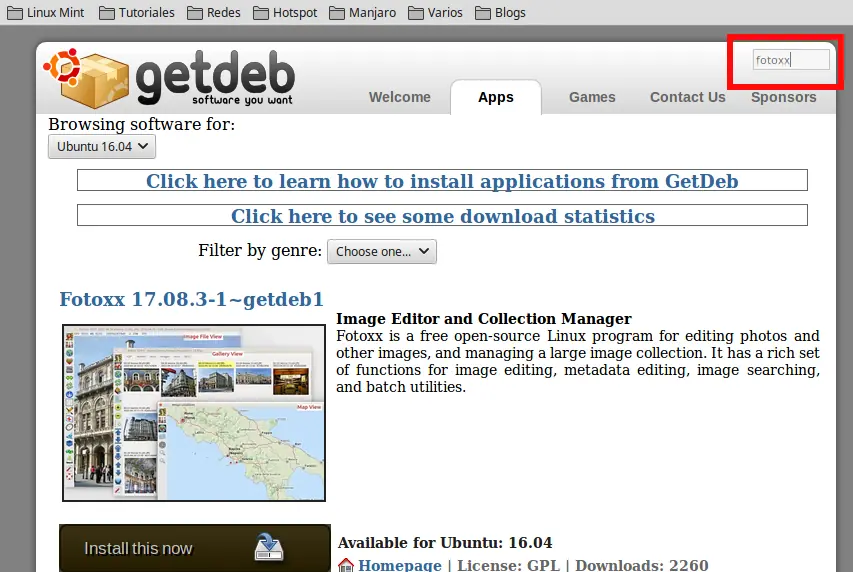Click the getdeb logo
This screenshot has height=572, width=853.
click(x=169, y=78)
